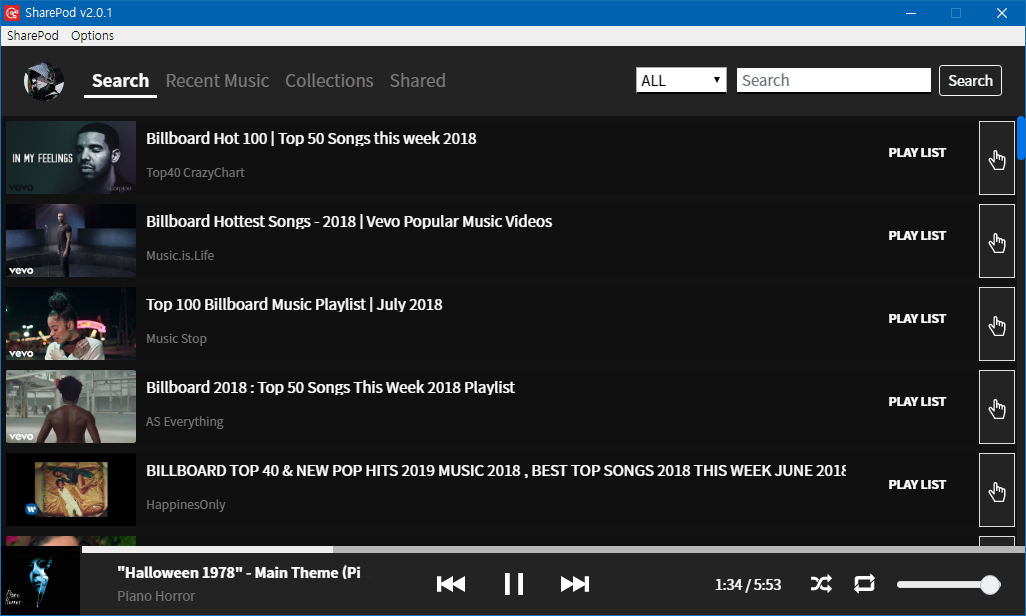Viewport: 1026px width, 616px height.
Task: Click PLAY LIST label on Music Stop row
Action: click(917, 319)
